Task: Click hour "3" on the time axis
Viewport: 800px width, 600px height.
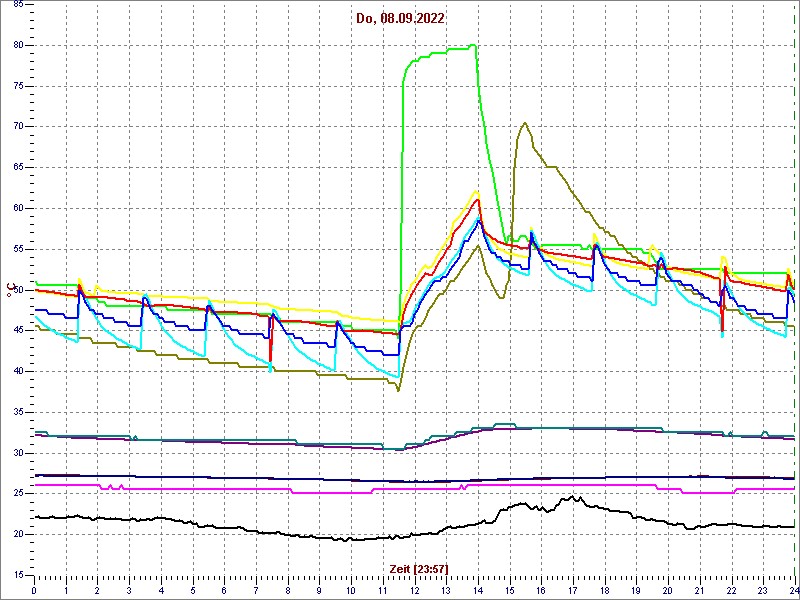Action: pyautogui.click(x=129, y=590)
